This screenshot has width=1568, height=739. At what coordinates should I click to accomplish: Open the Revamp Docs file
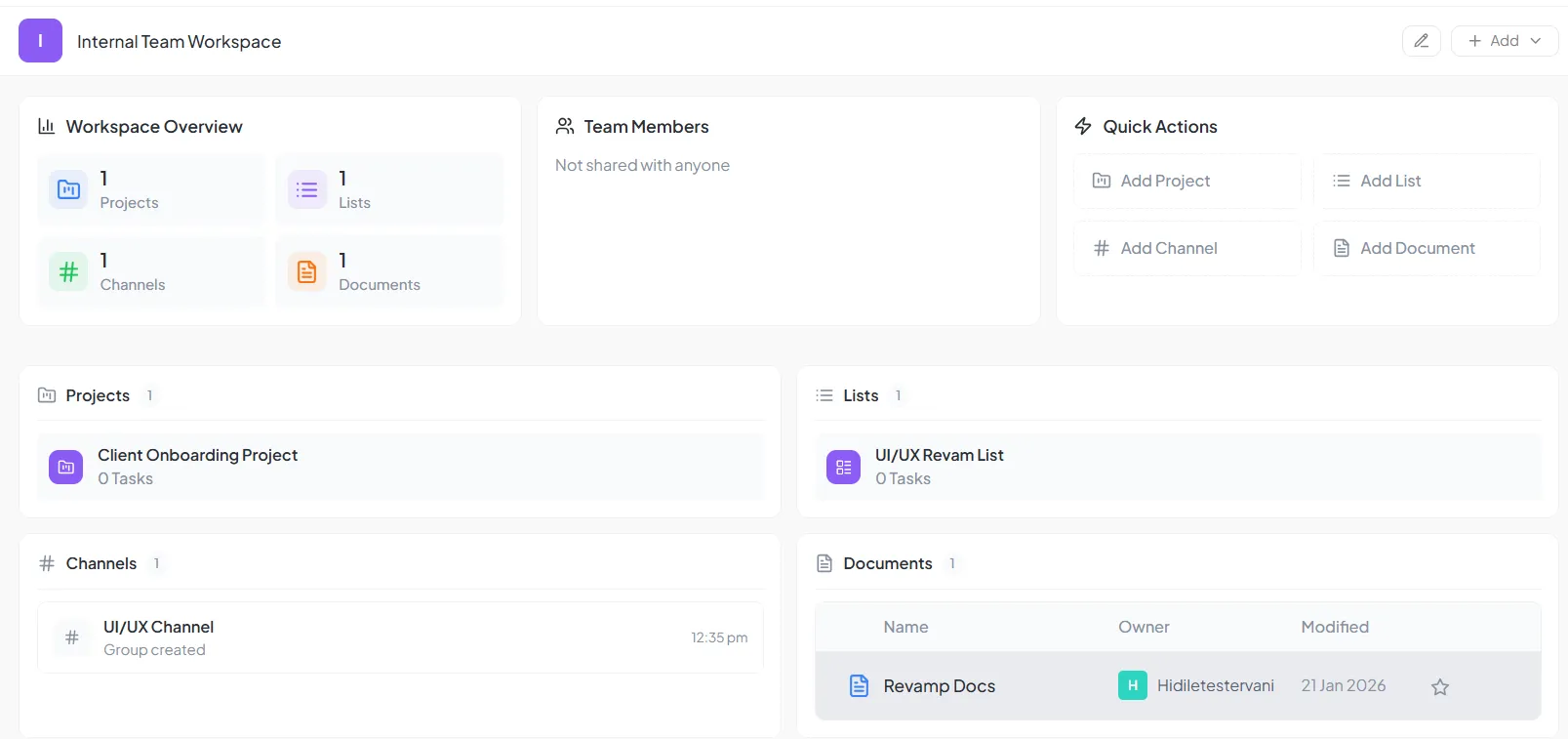tap(939, 686)
